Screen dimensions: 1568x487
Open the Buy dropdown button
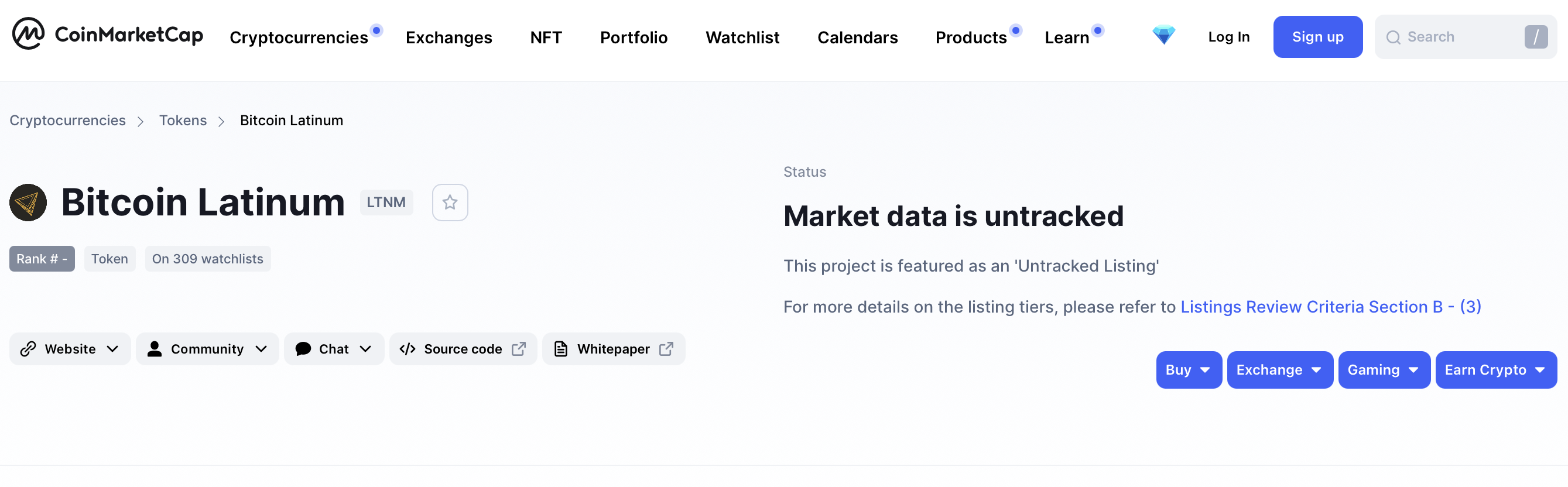(x=1189, y=369)
